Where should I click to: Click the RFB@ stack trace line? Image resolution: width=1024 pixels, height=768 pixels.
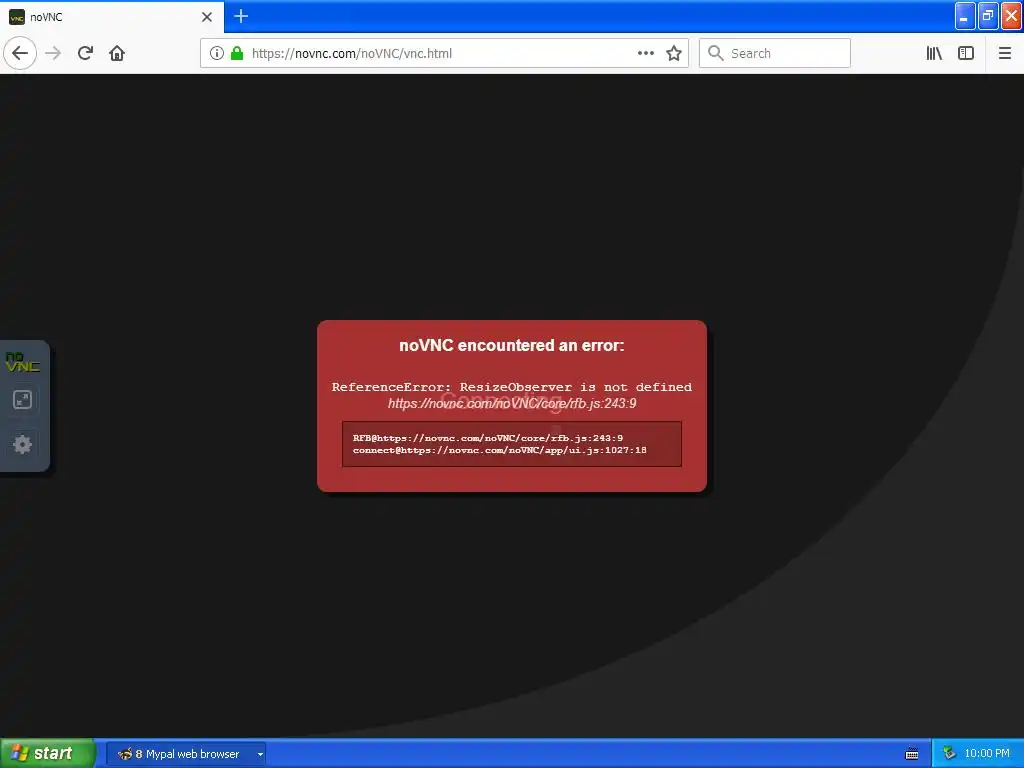[488, 438]
